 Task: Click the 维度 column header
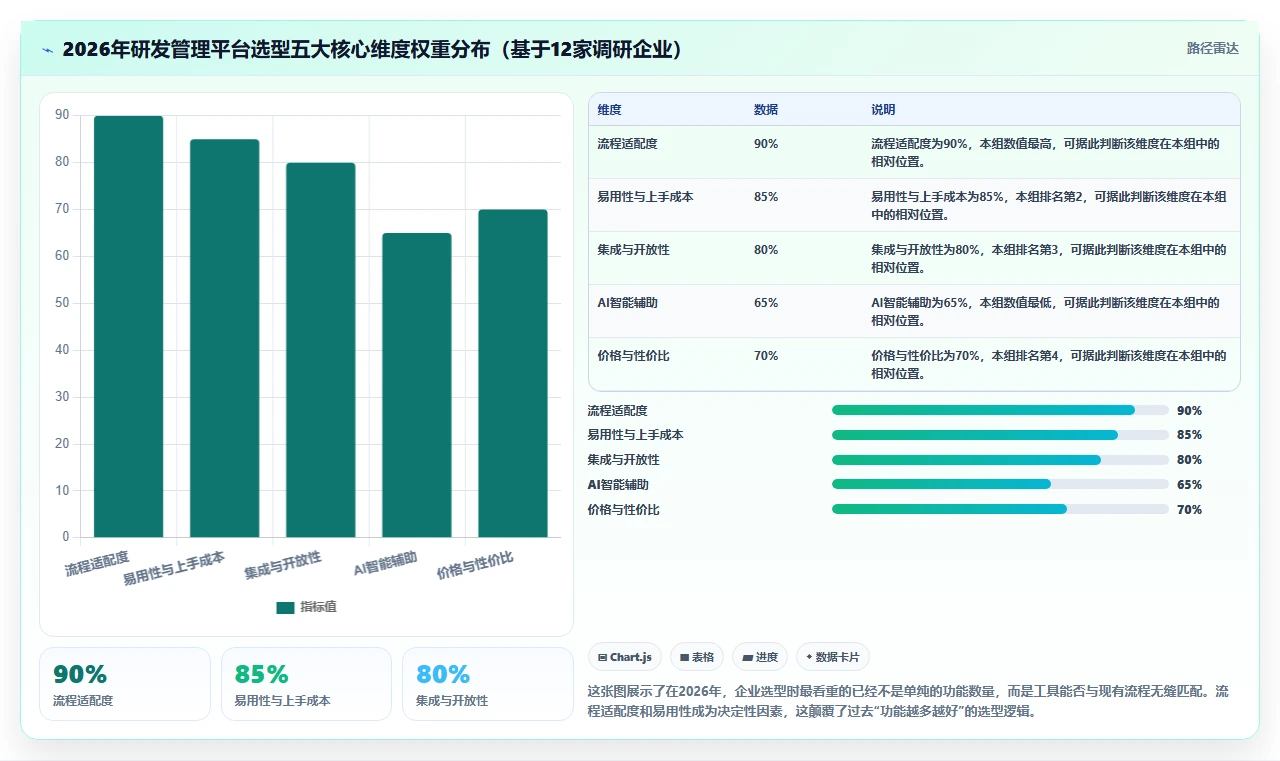coord(609,109)
